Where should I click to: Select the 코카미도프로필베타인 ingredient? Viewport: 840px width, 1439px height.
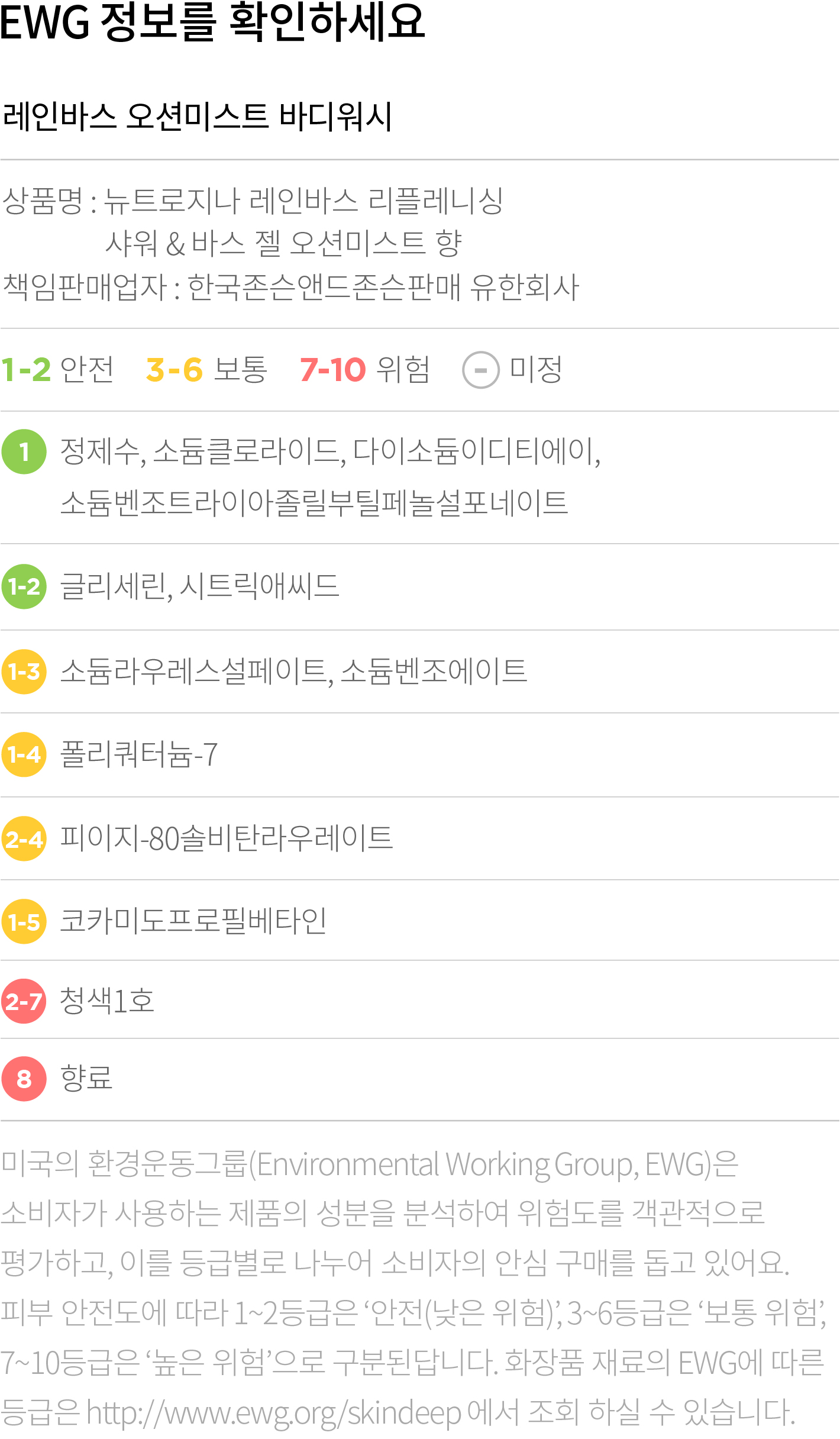tap(193, 921)
